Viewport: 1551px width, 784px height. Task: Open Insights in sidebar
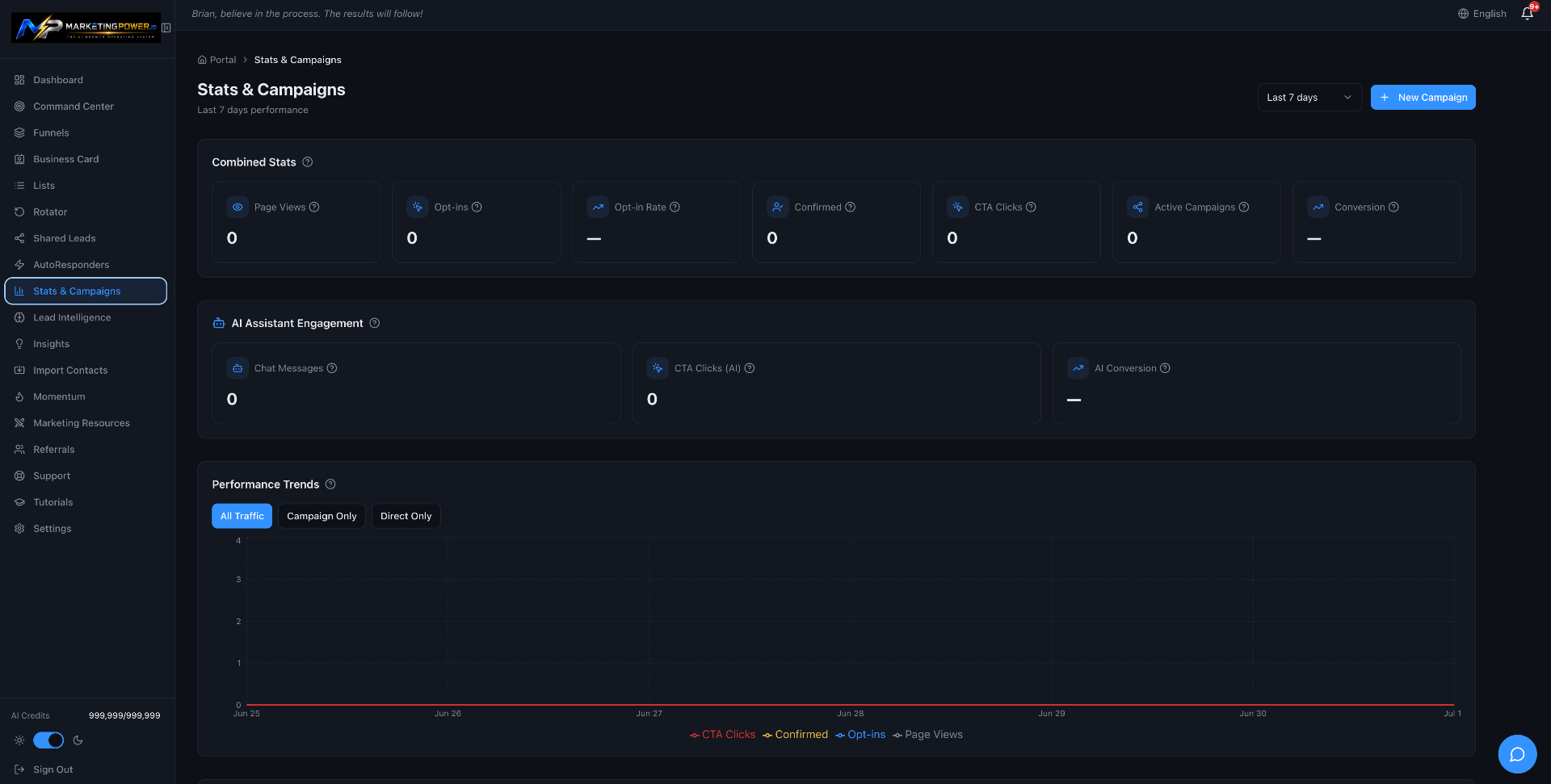click(86, 344)
